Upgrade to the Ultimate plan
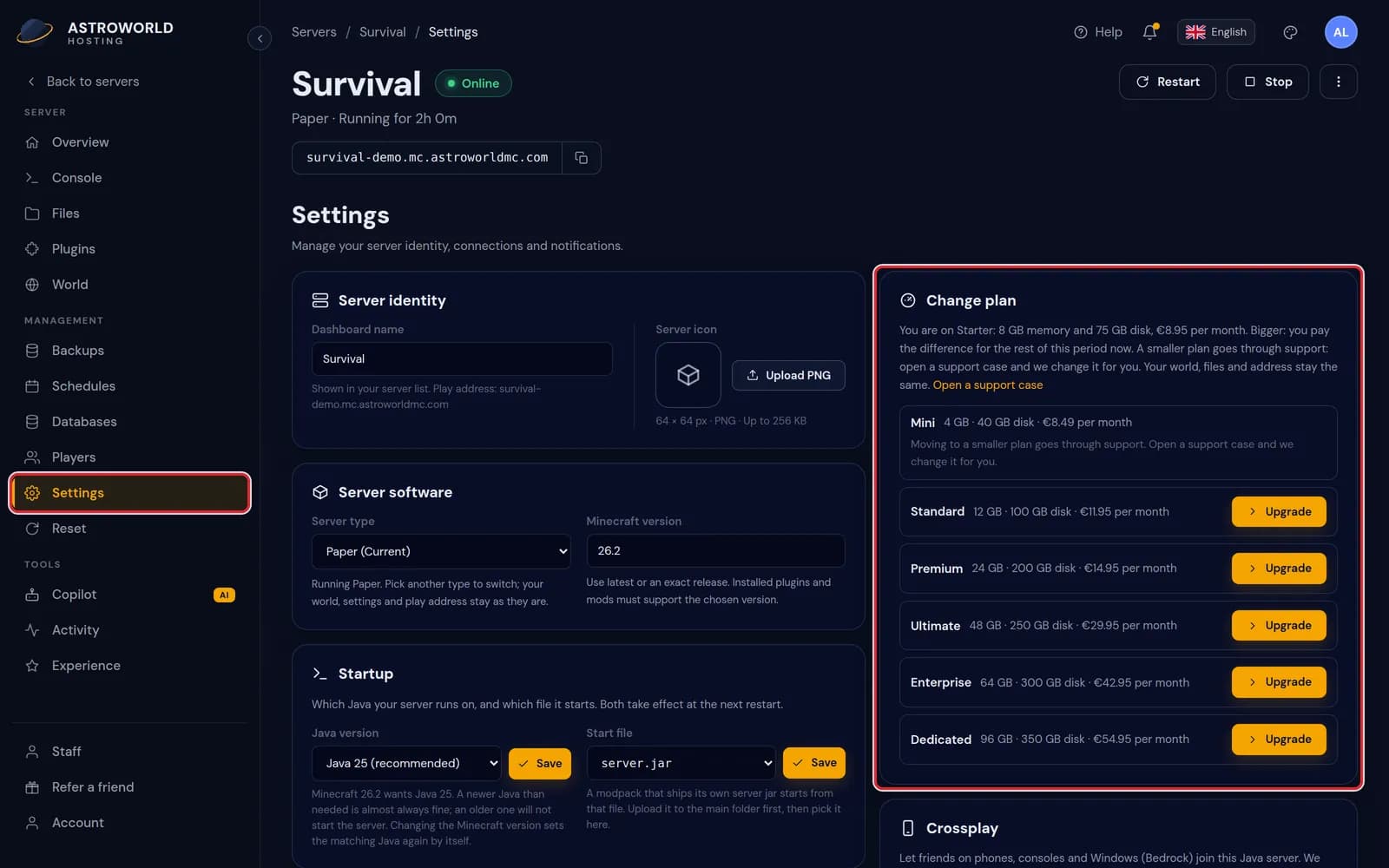 (x=1279, y=626)
